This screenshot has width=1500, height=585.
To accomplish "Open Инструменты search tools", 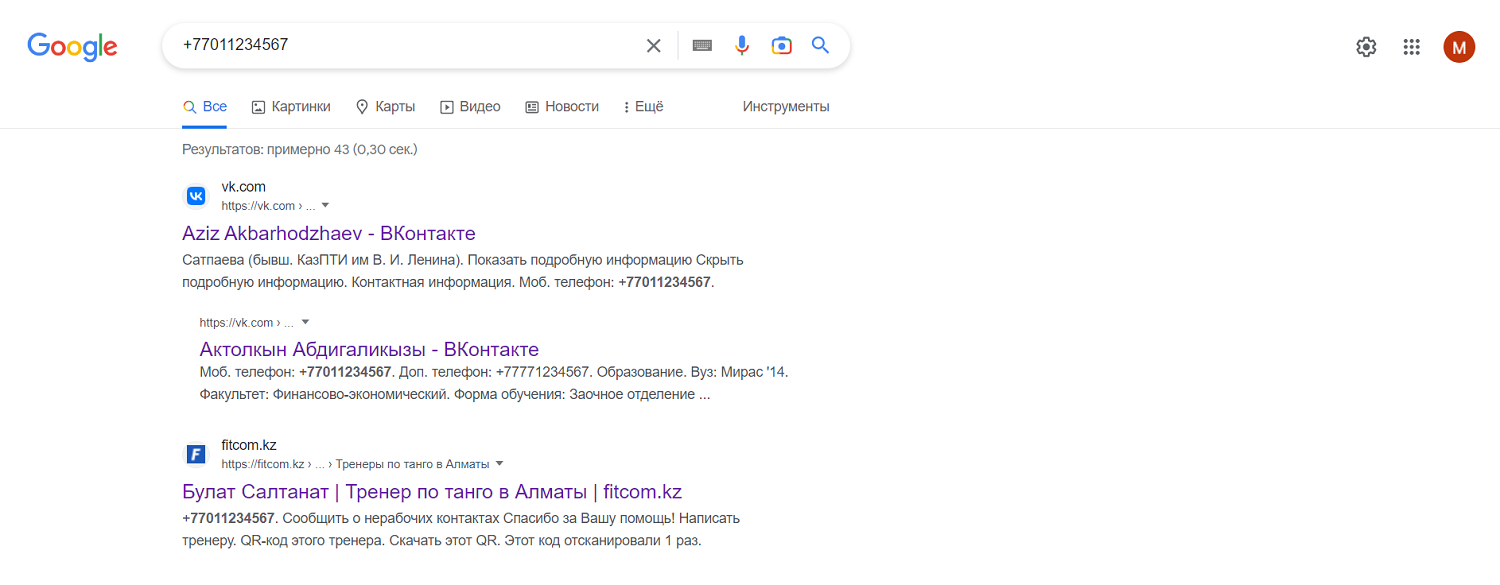I will click(x=786, y=106).
